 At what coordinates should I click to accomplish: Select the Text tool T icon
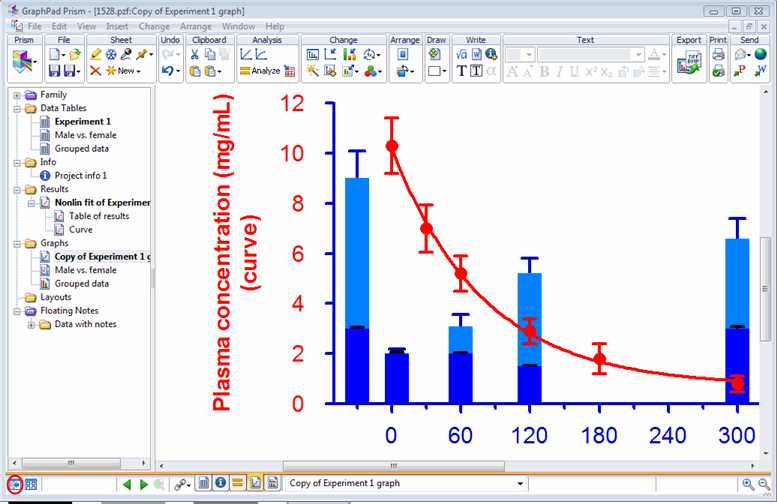pyautogui.click(x=461, y=71)
